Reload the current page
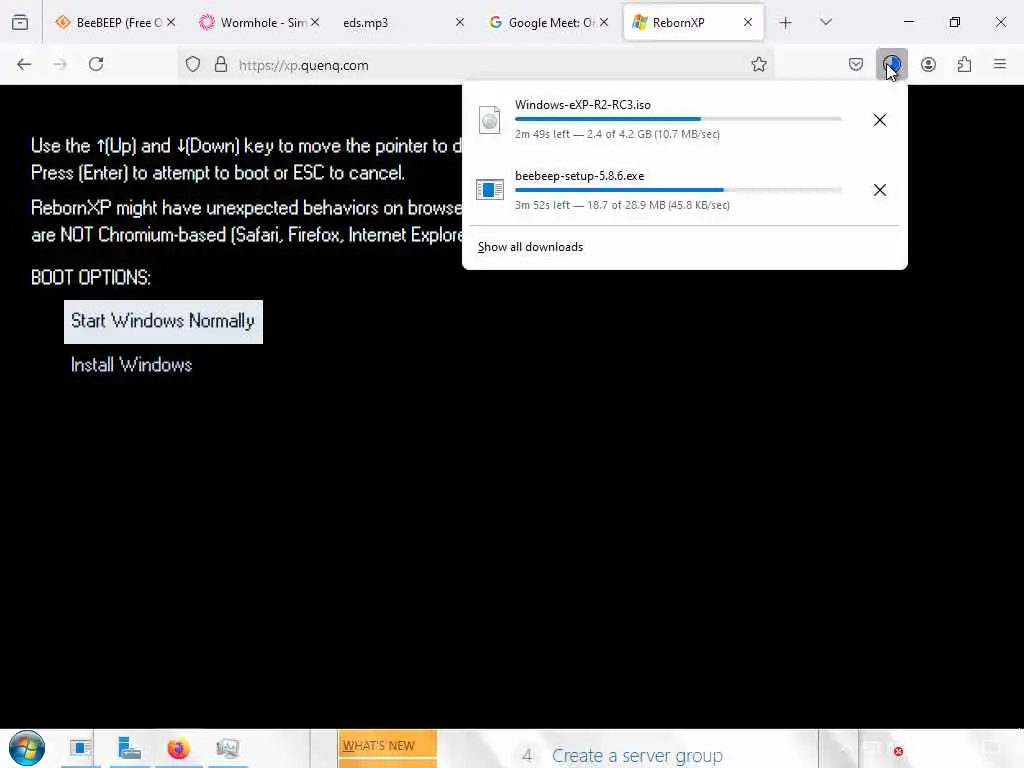Viewport: 1024px width, 768px height. pyautogui.click(x=96, y=64)
